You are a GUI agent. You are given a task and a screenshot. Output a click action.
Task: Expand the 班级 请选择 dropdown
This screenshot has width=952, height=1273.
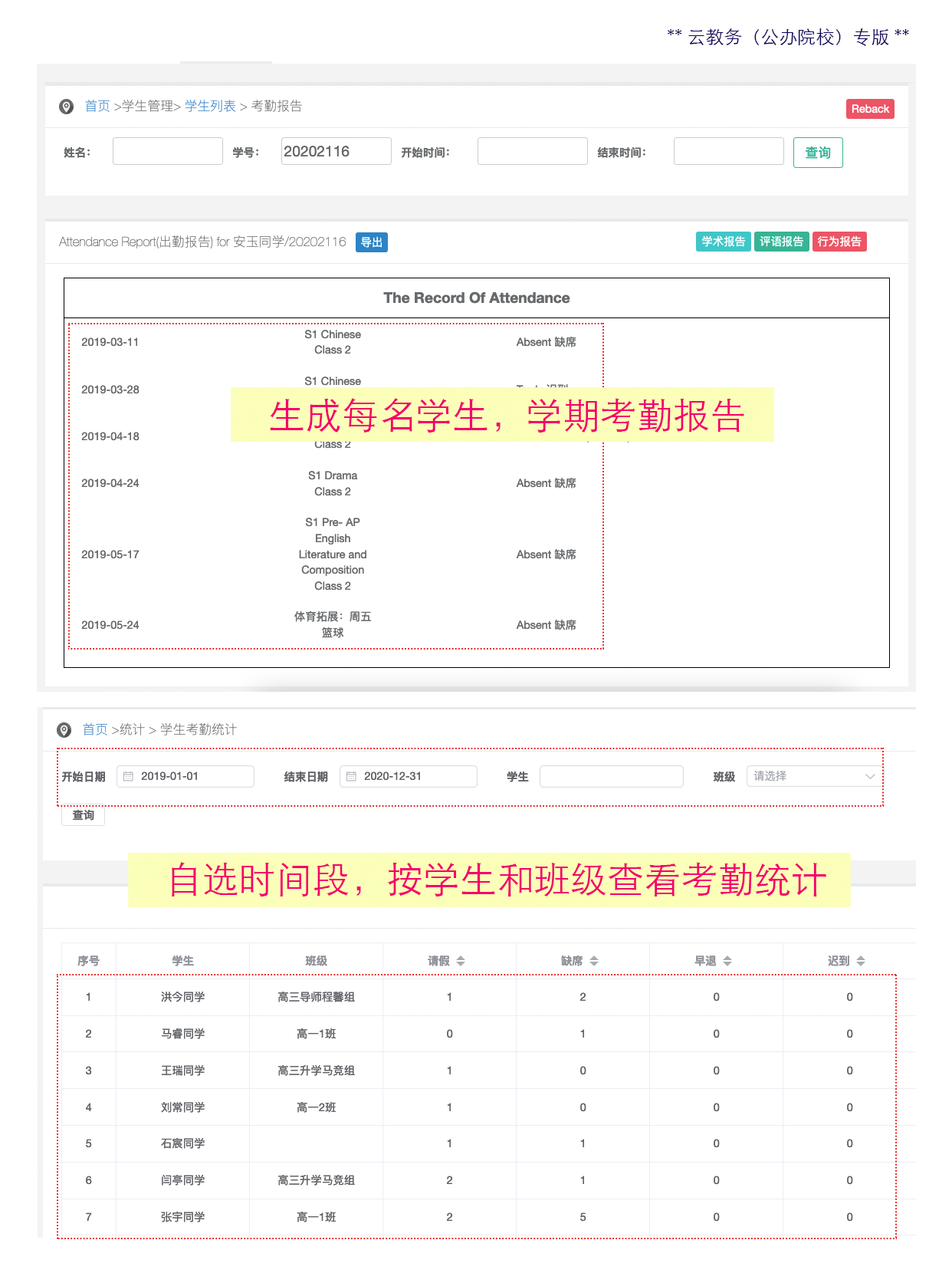[812, 776]
